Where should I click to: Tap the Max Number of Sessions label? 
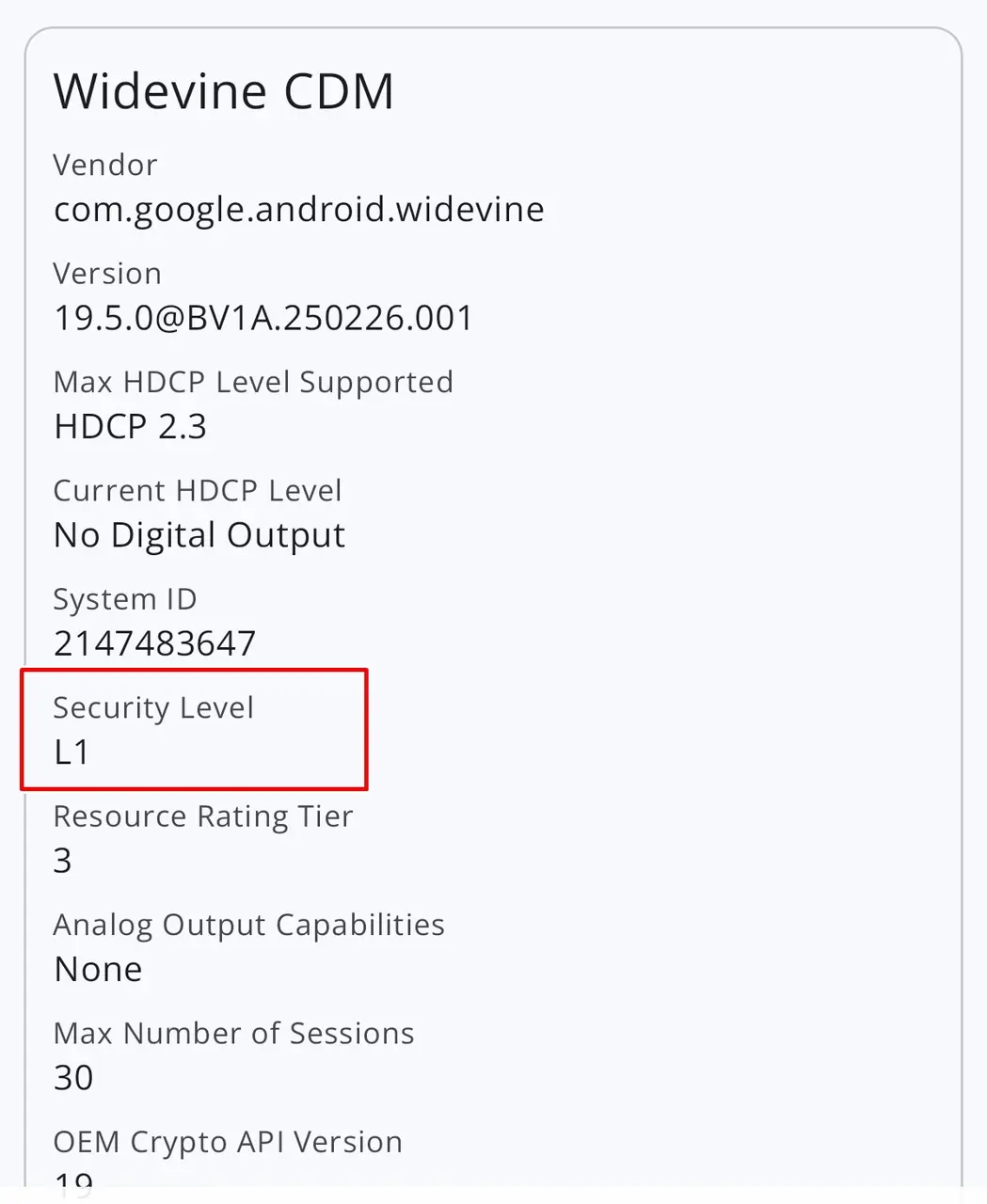pos(233,1033)
